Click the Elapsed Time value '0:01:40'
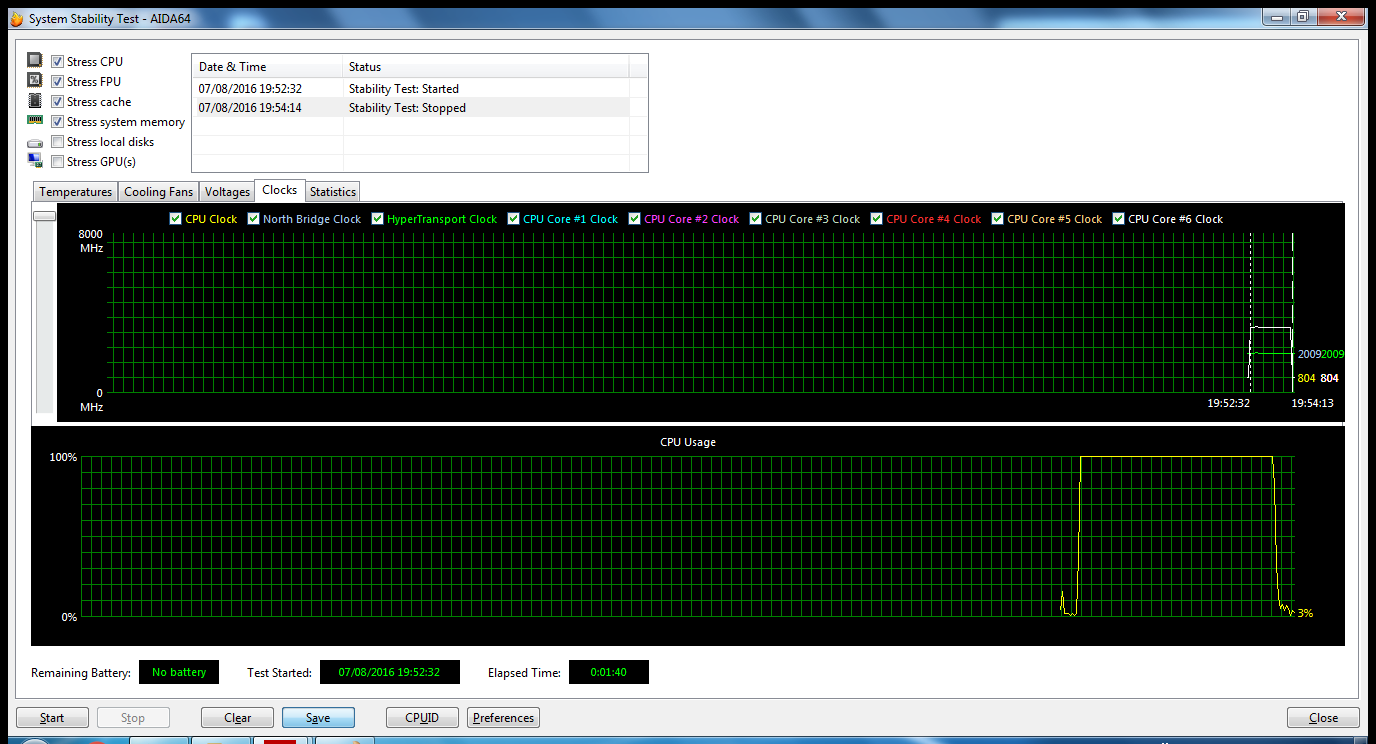Viewport: 1376px width, 744px height. point(609,672)
